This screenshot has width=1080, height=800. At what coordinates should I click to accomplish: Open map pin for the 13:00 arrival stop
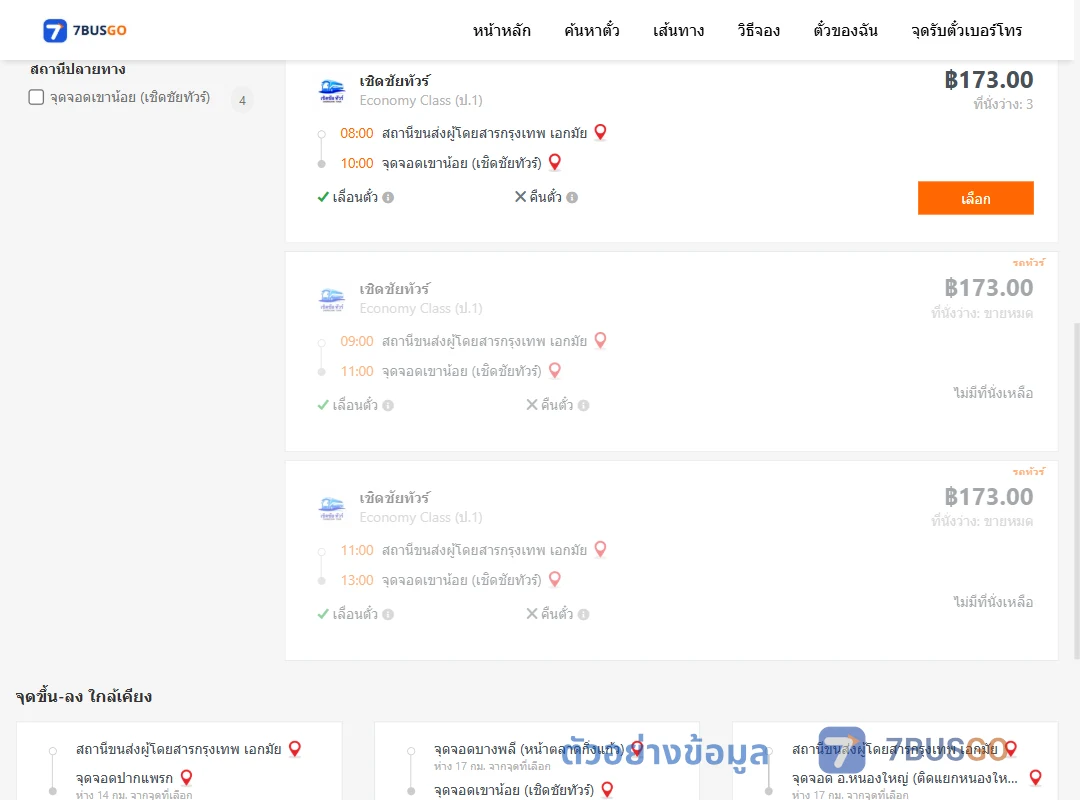click(x=554, y=580)
